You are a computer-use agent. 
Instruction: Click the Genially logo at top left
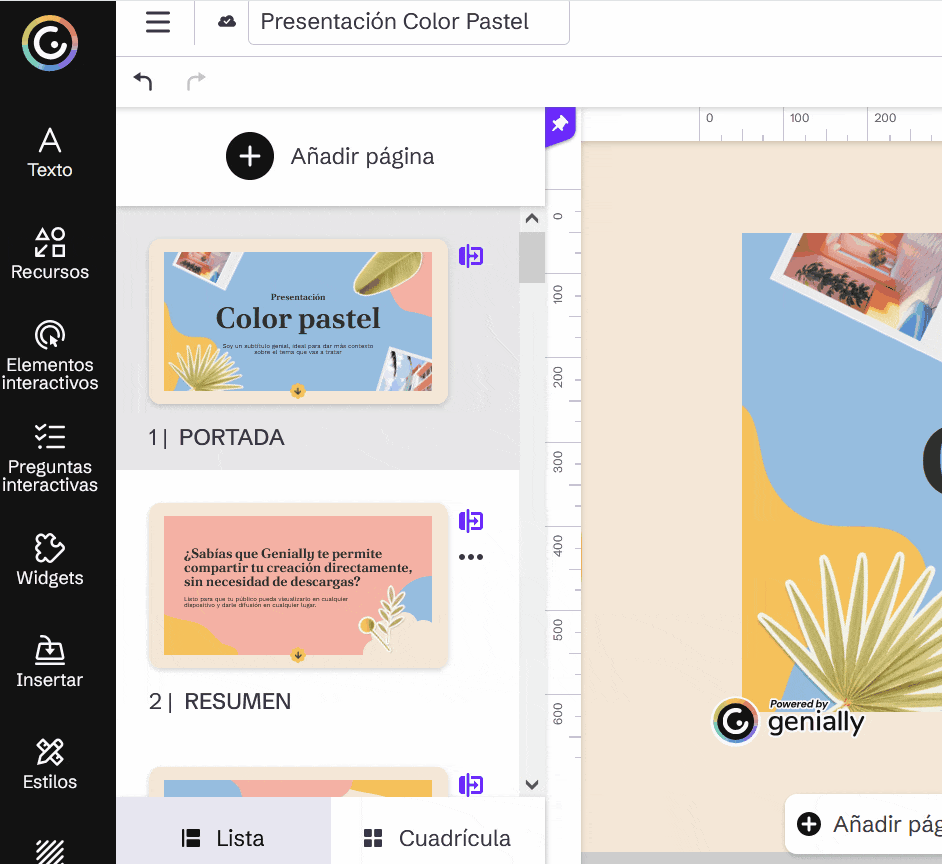coord(50,44)
